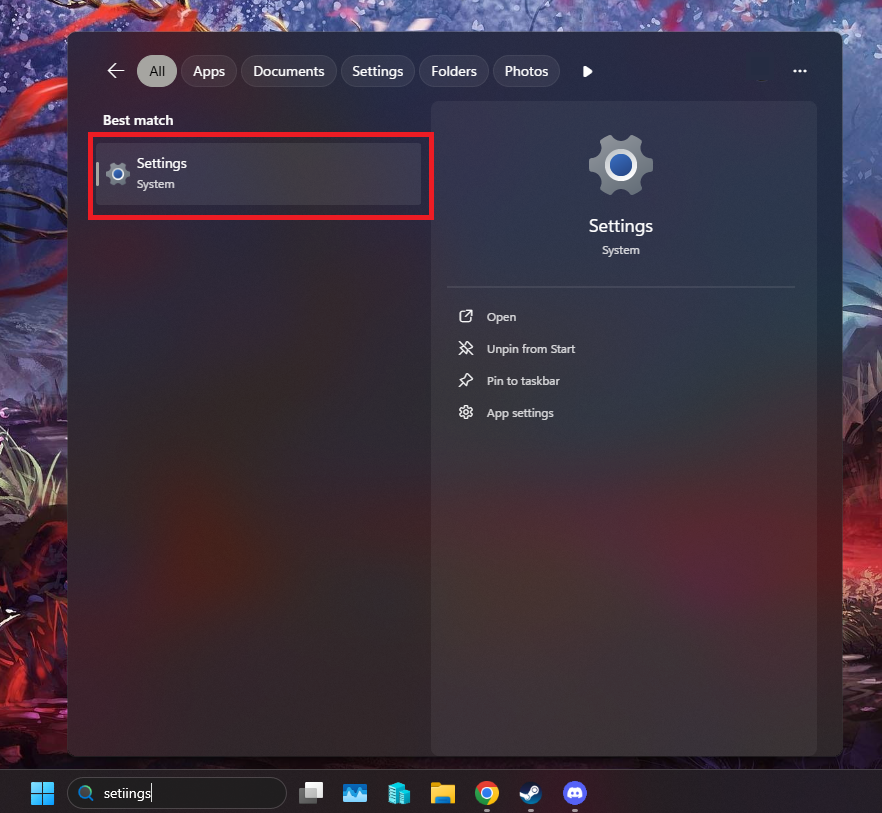Click the Windows Start button
This screenshot has width=882, height=813.
pyautogui.click(x=42, y=793)
